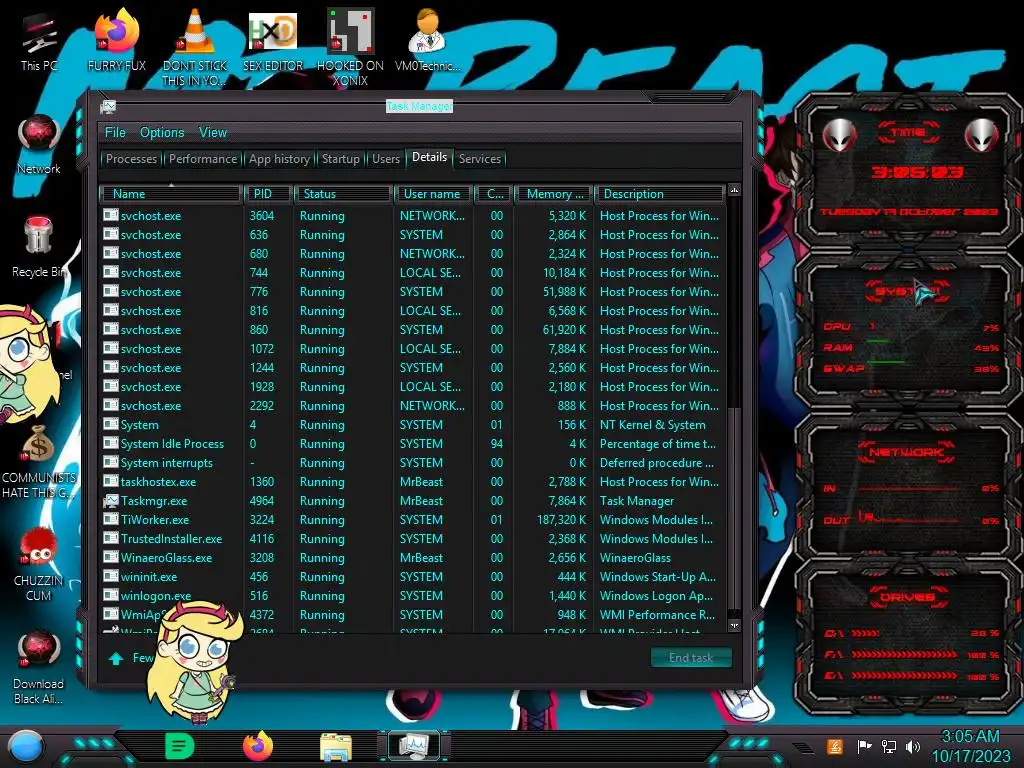Image resolution: width=1024 pixels, height=768 pixels.
Task: Switch to the App history tab
Action: 279,159
